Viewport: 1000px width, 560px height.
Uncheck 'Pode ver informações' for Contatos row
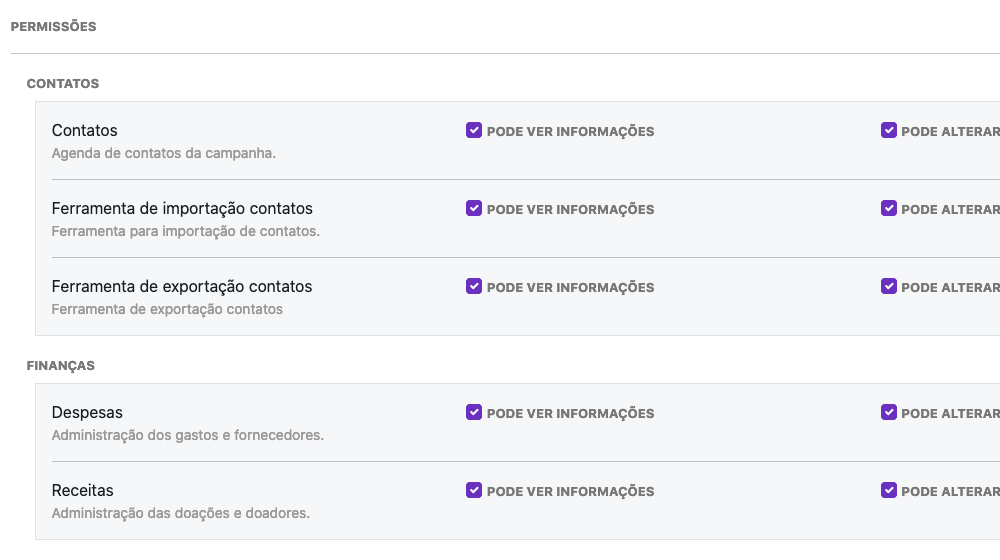474,130
